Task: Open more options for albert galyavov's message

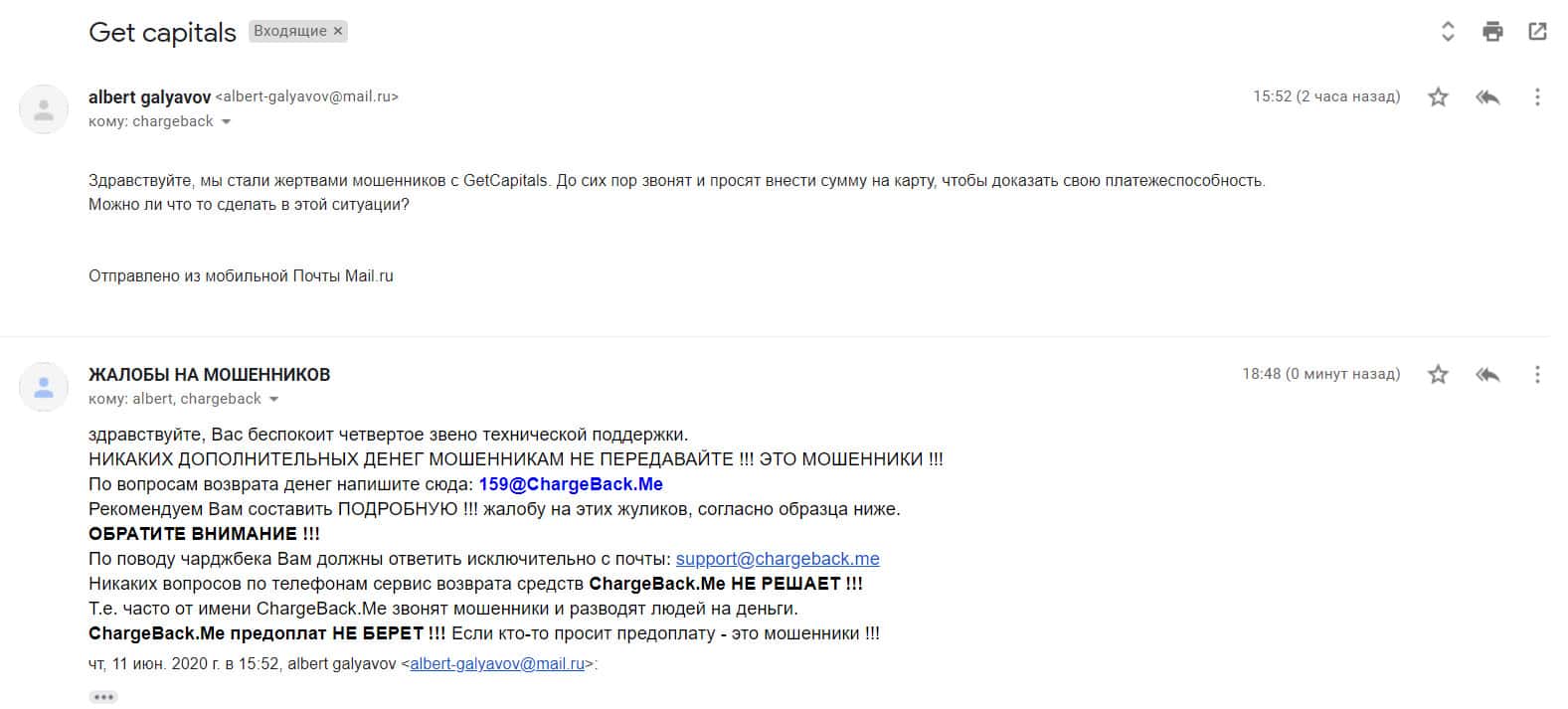Action: [x=1537, y=97]
